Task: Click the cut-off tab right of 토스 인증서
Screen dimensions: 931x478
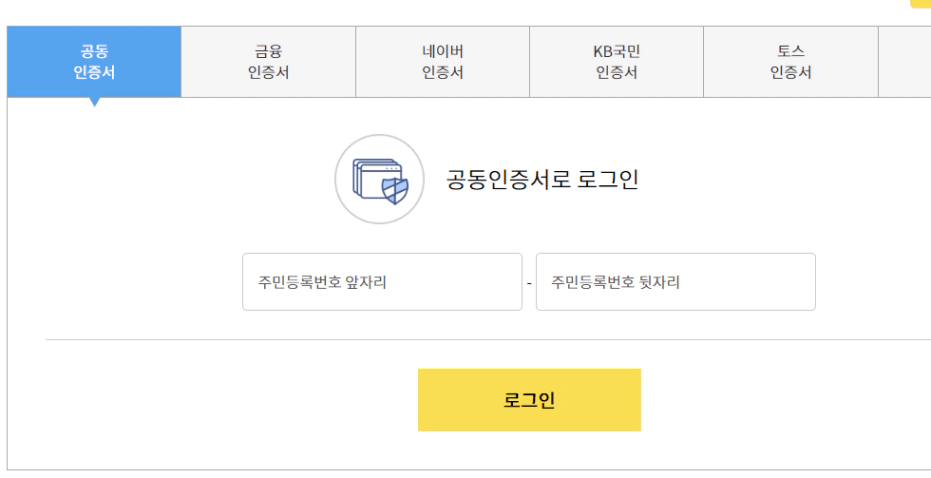Action: pyautogui.click(x=904, y=62)
